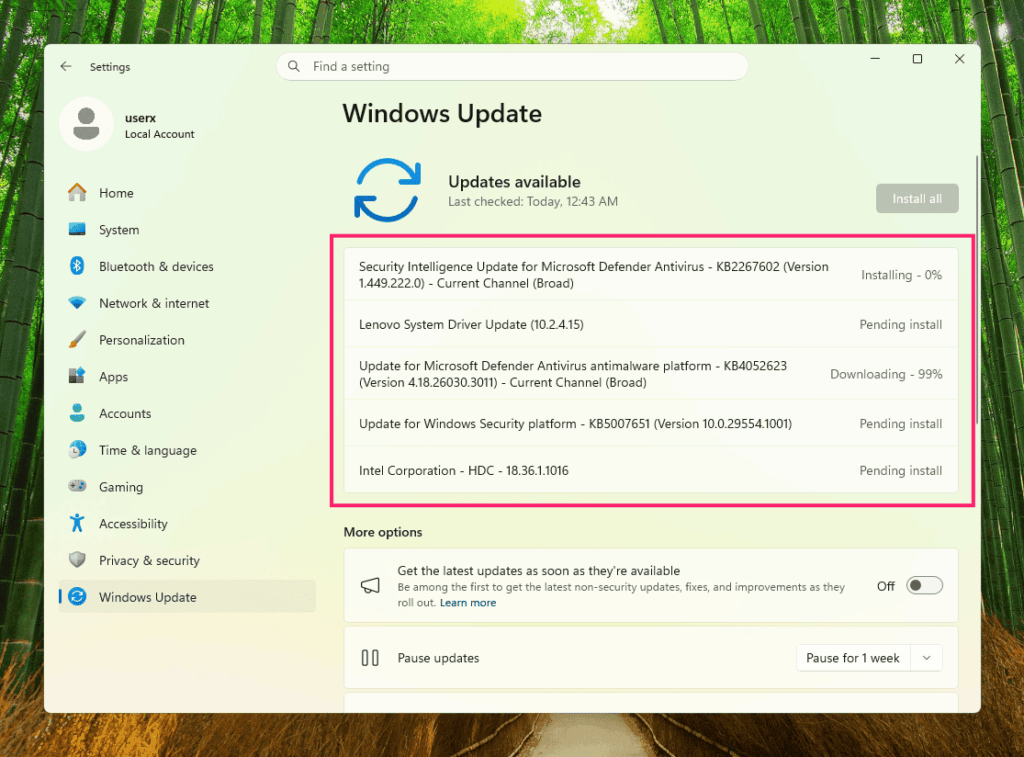The image size is (1024, 757).
Task: Click the Windows Update sidebar icon
Action: 77,597
